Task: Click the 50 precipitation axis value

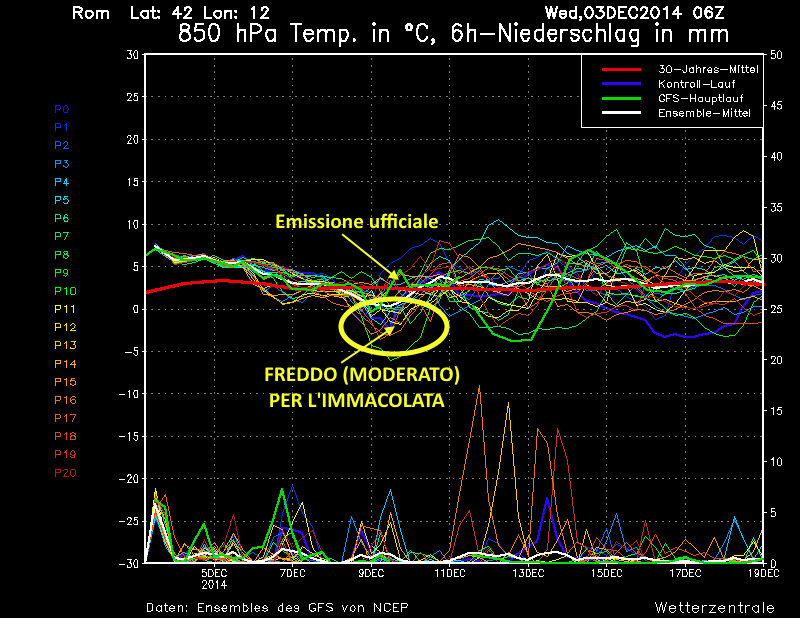Action: (x=777, y=55)
